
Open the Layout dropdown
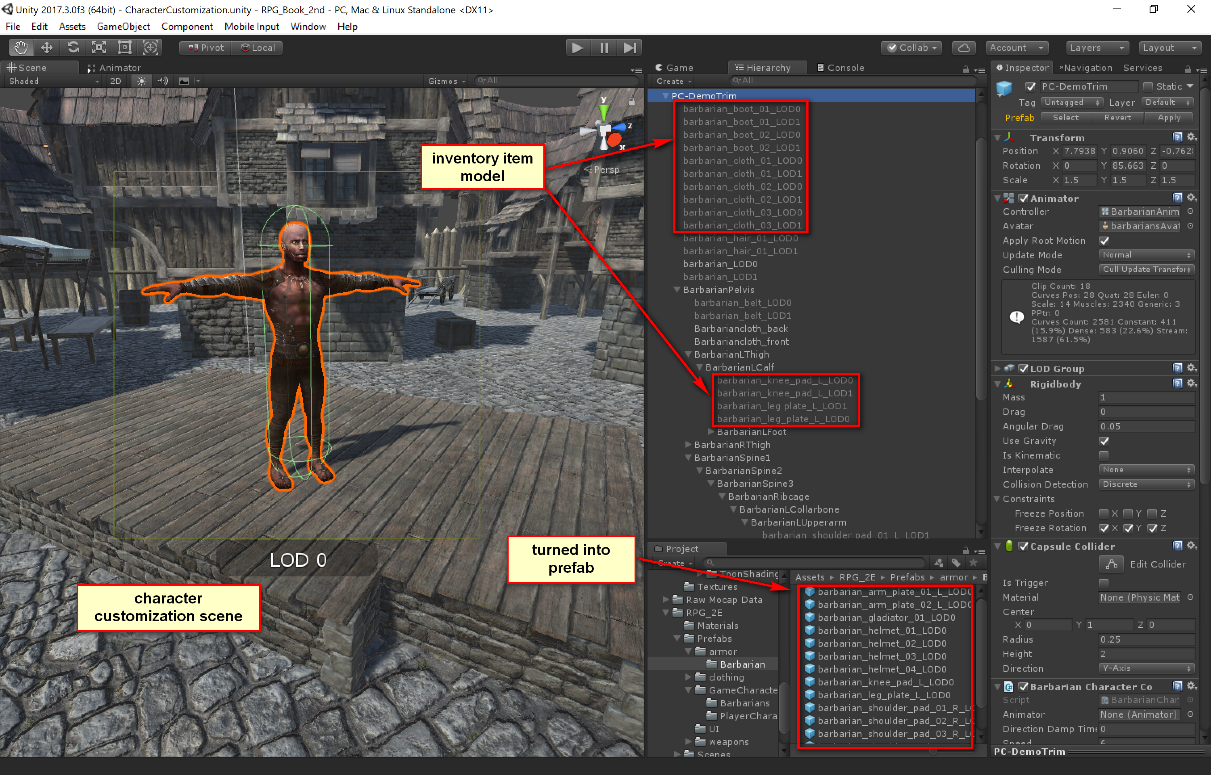coord(1168,47)
